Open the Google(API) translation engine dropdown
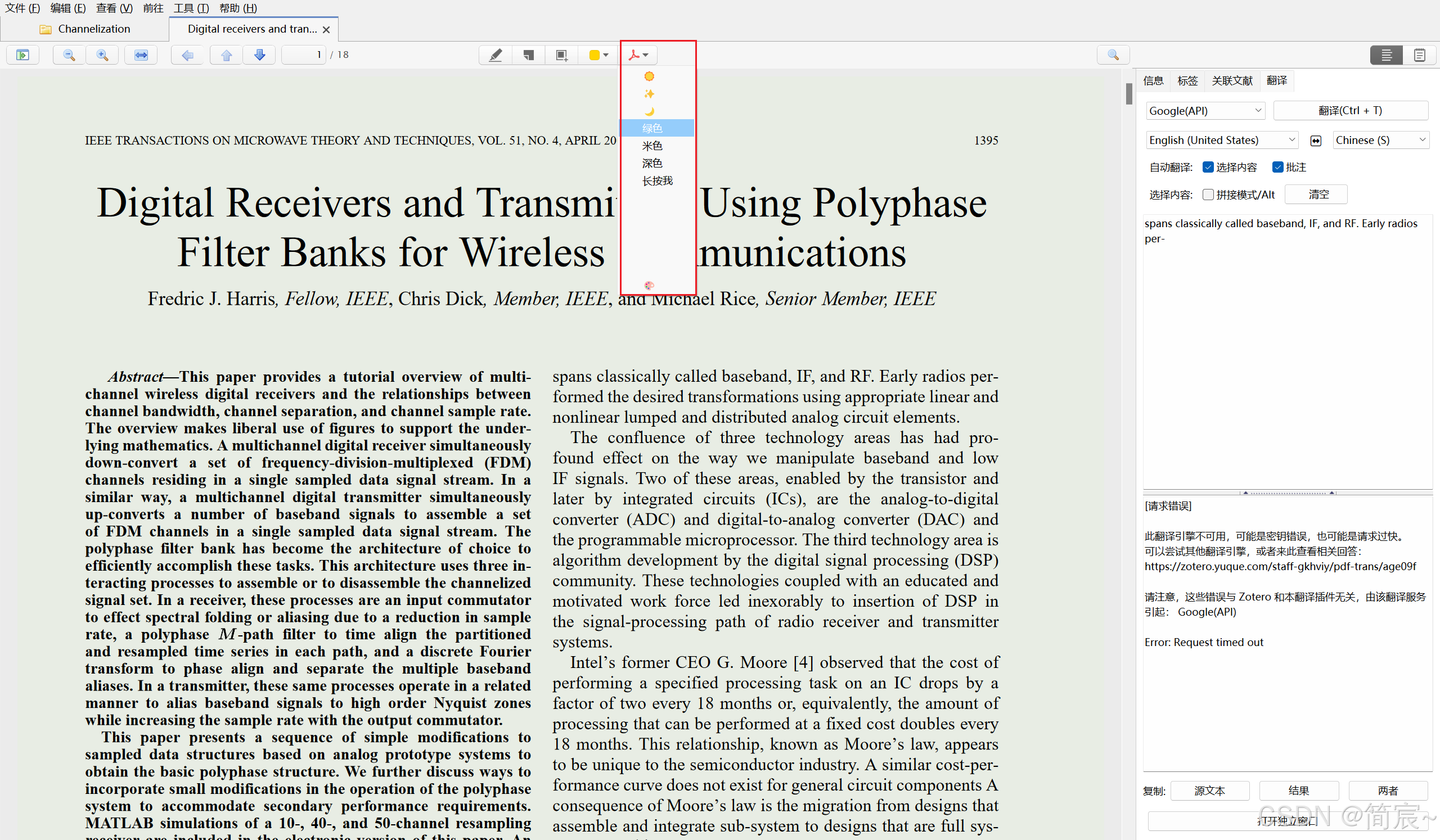The height and width of the screenshot is (840, 1440). point(1204,111)
